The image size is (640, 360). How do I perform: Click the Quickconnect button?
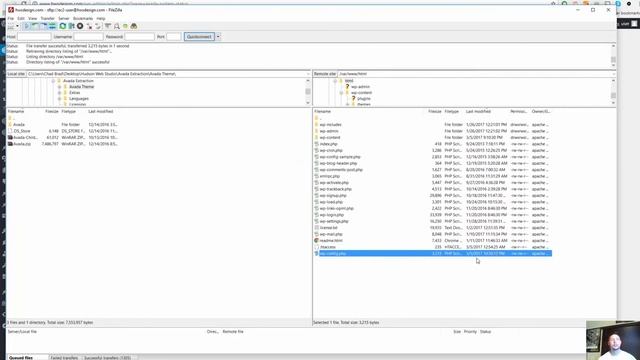pos(199,37)
